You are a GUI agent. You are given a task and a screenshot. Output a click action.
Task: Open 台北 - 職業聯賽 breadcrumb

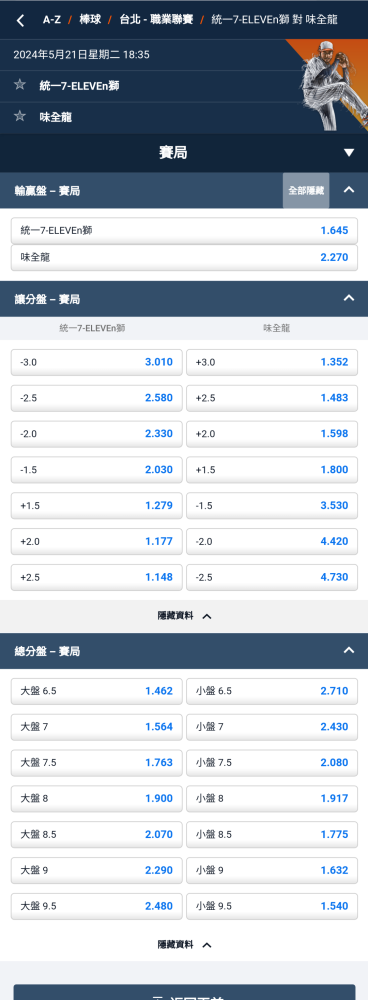pyautogui.click(x=156, y=20)
